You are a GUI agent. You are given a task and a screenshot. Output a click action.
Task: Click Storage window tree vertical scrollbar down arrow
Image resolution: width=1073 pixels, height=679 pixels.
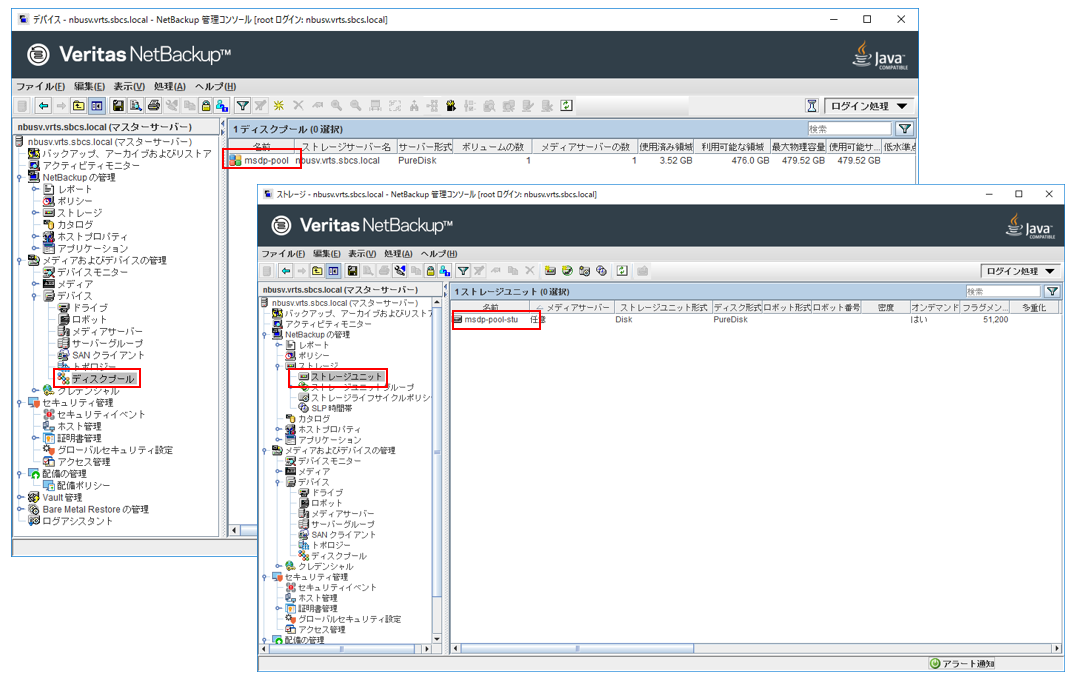pyautogui.click(x=438, y=639)
